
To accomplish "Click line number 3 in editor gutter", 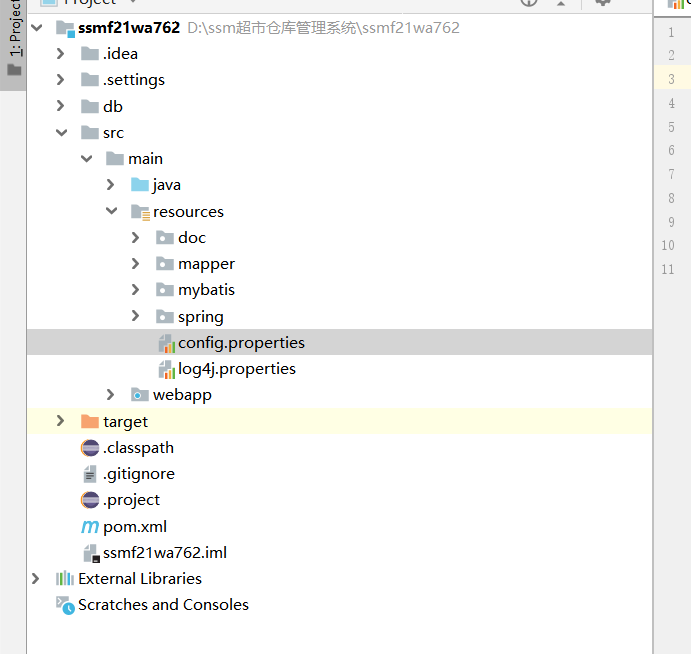I will 671,79.
